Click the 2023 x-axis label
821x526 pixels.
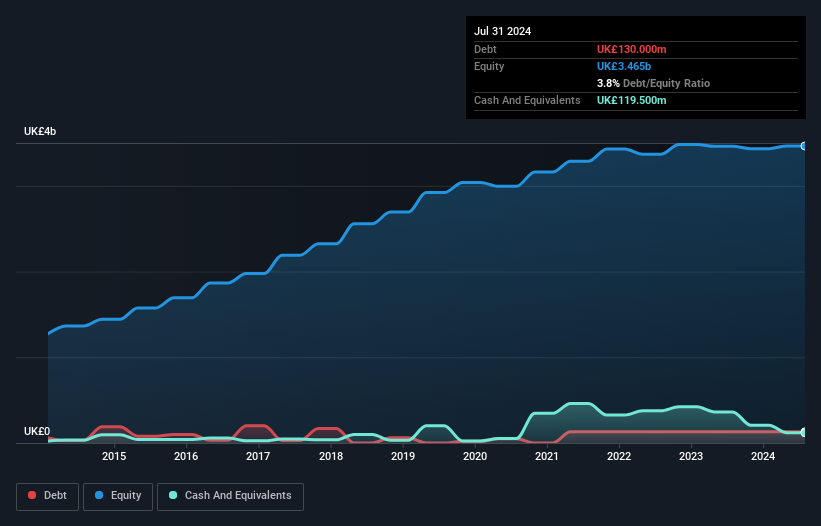click(691, 457)
